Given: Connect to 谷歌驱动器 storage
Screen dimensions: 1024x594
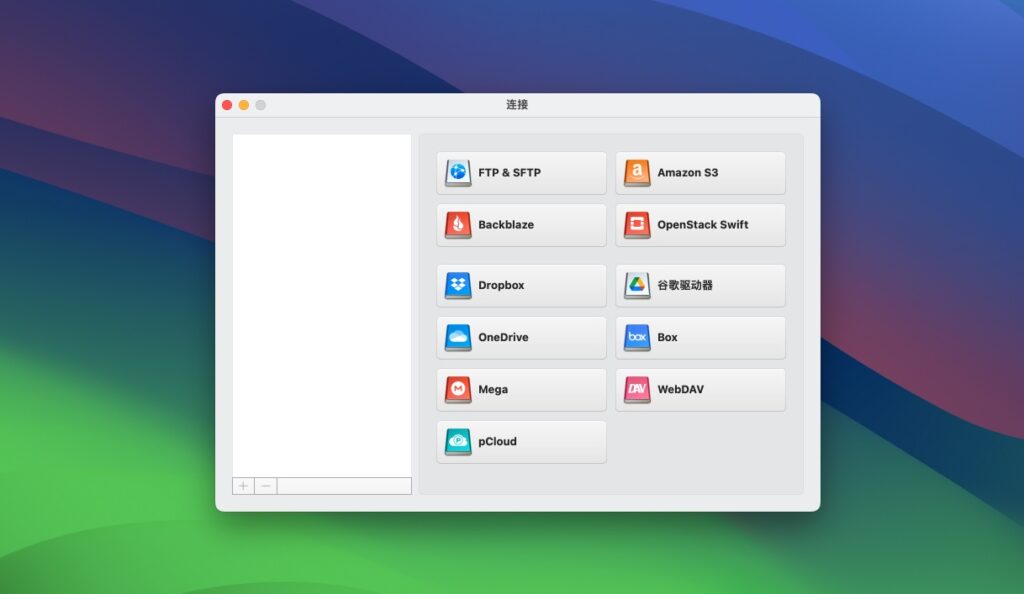Looking at the screenshot, I should 700,285.
